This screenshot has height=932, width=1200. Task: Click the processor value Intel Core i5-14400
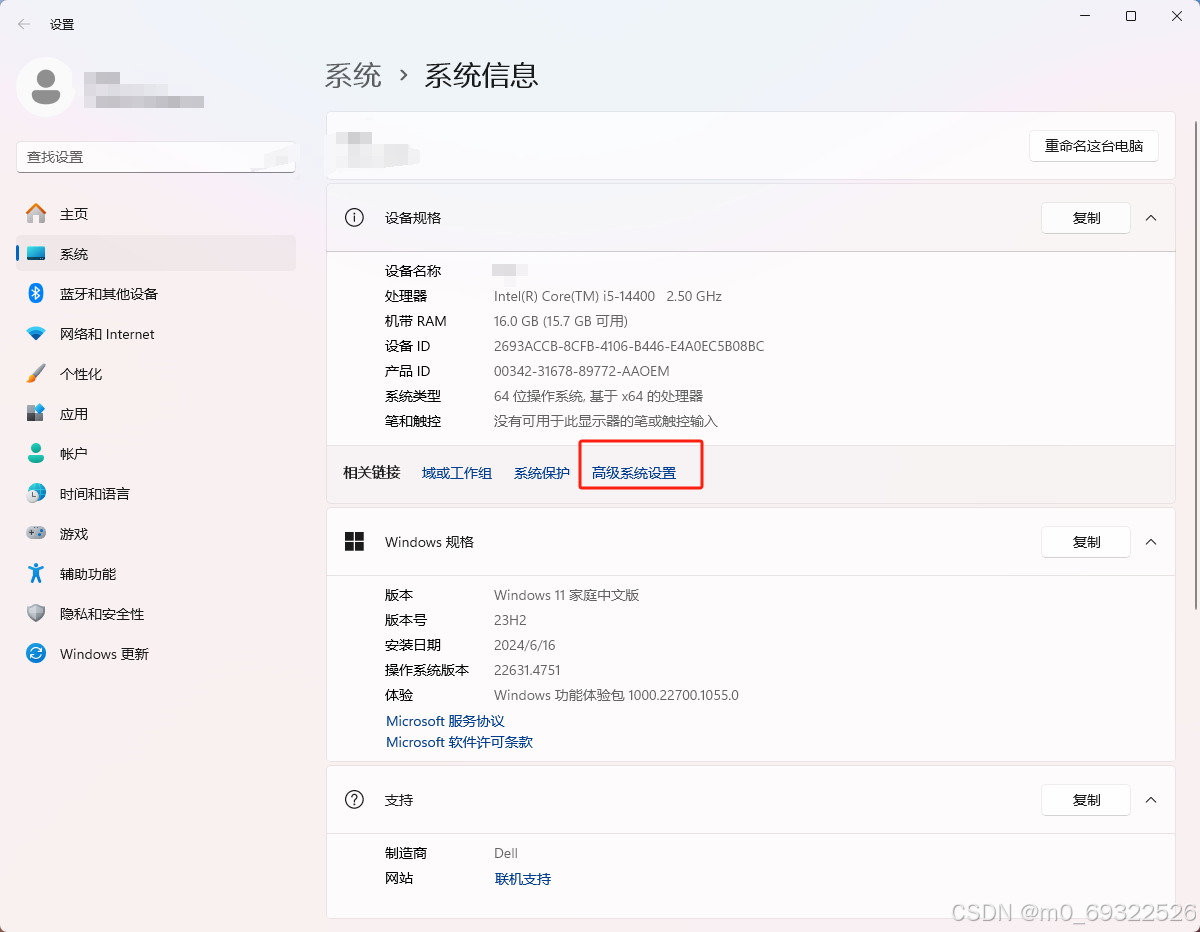coord(608,296)
